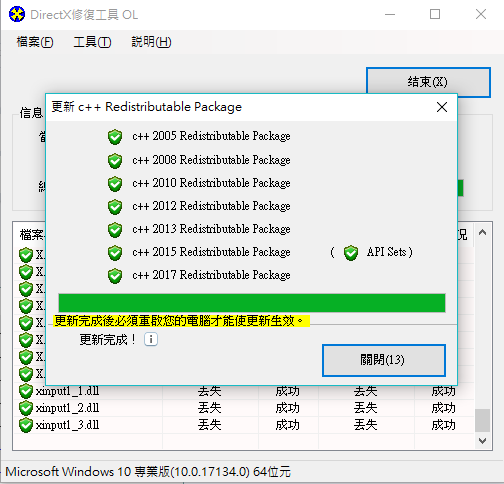The image size is (504, 484).
Task: Click the shield icon for xinput1_2.dll
Action: (x=26, y=408)
